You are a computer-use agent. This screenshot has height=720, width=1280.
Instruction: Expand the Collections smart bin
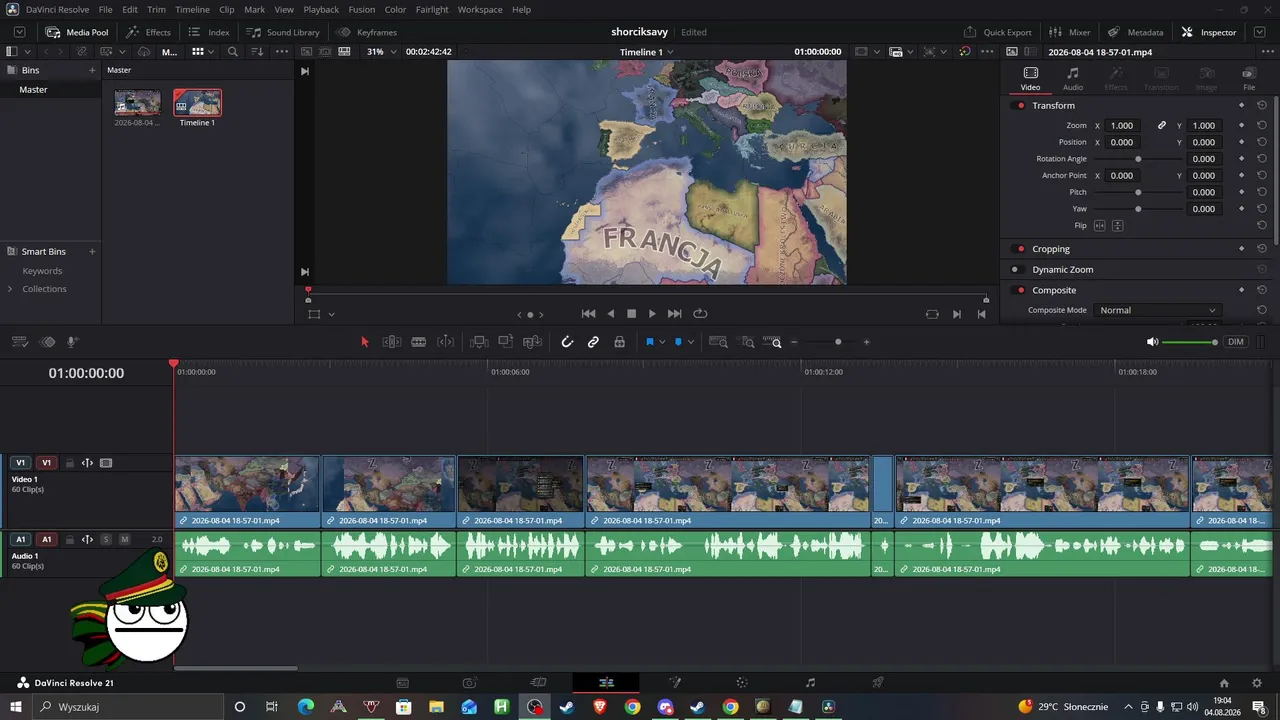[10, 289]
